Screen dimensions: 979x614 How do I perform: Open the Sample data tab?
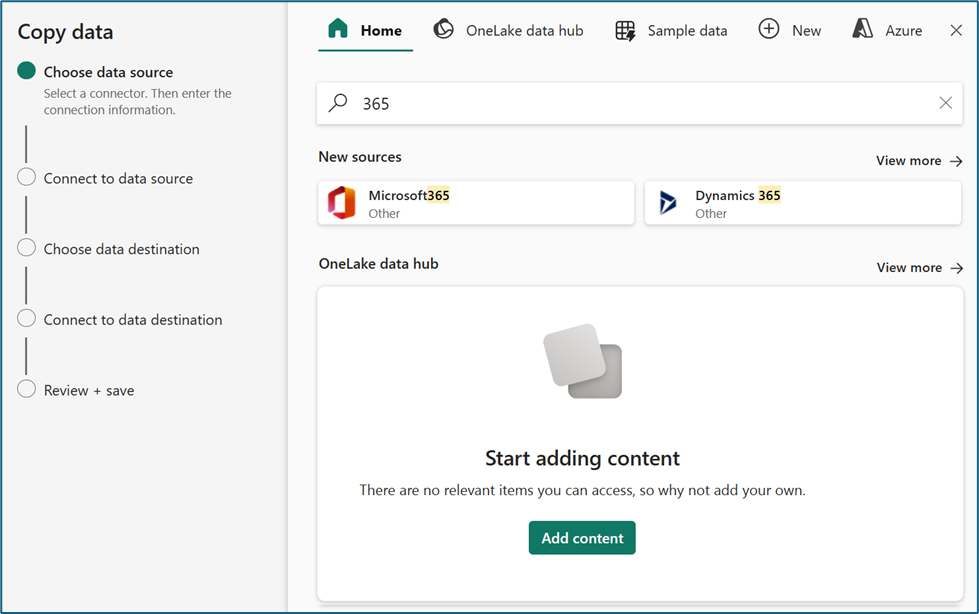tap(671, 31)
